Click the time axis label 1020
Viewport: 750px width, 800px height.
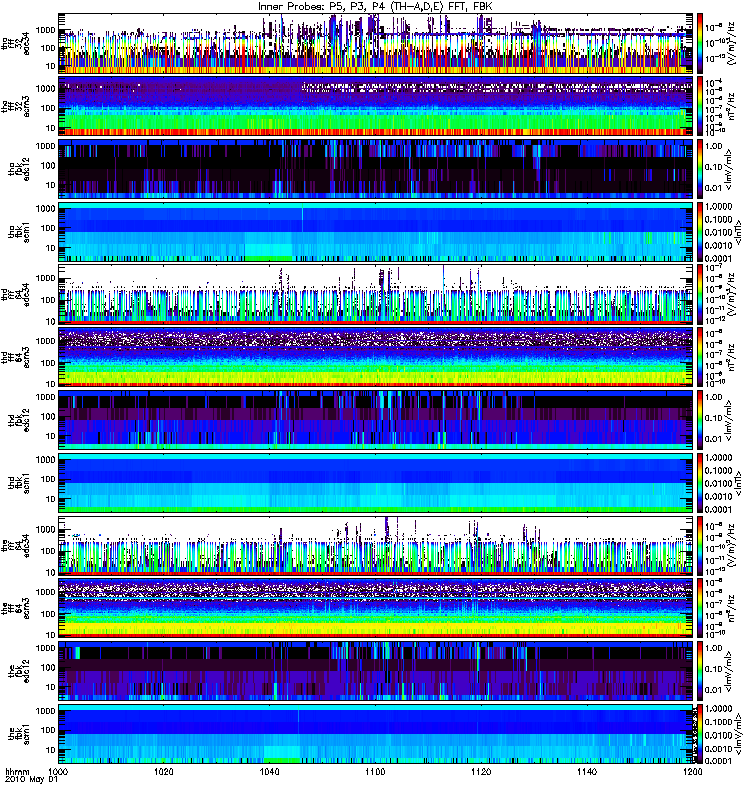(x=164, y=771)
